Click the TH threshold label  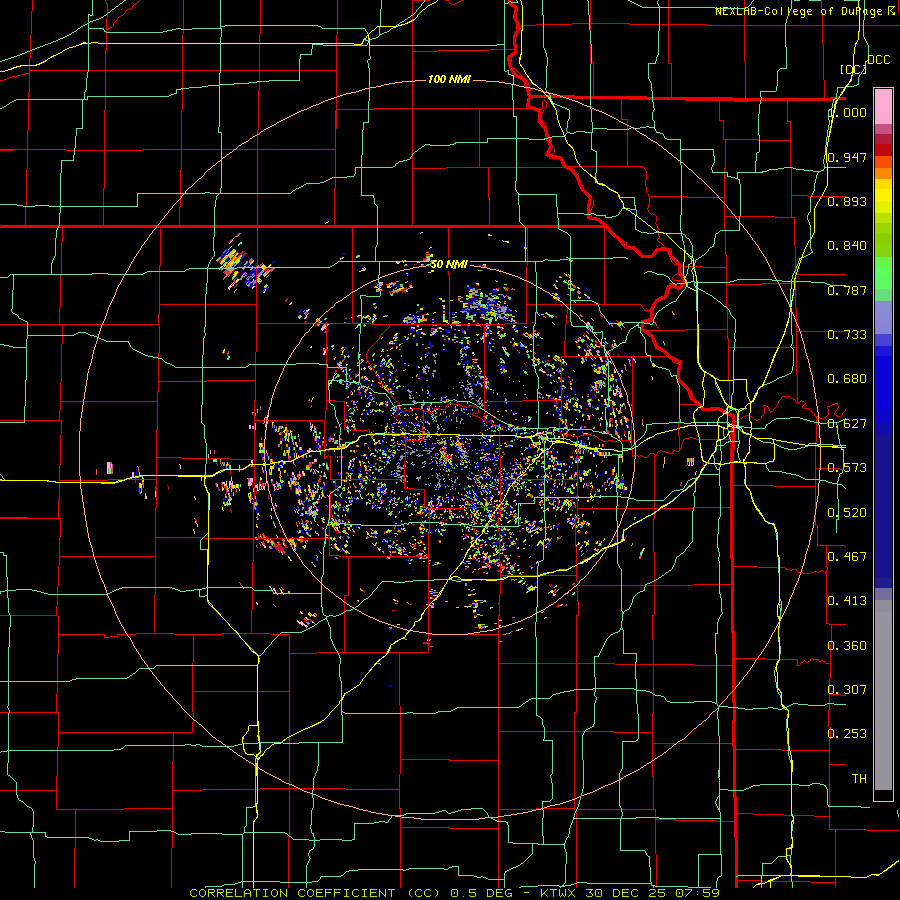[x=859, y=779]
